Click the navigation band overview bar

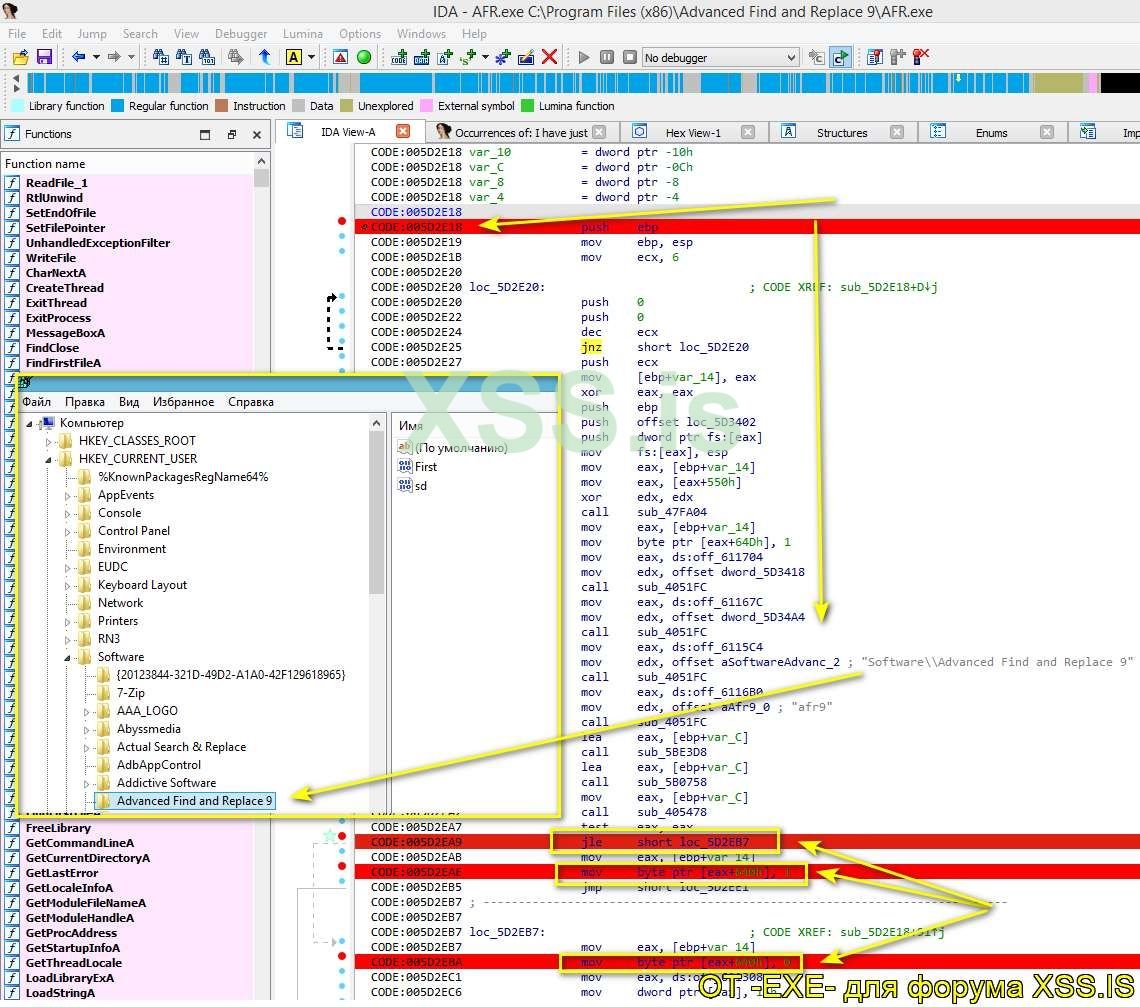click(x=560, y=83)
